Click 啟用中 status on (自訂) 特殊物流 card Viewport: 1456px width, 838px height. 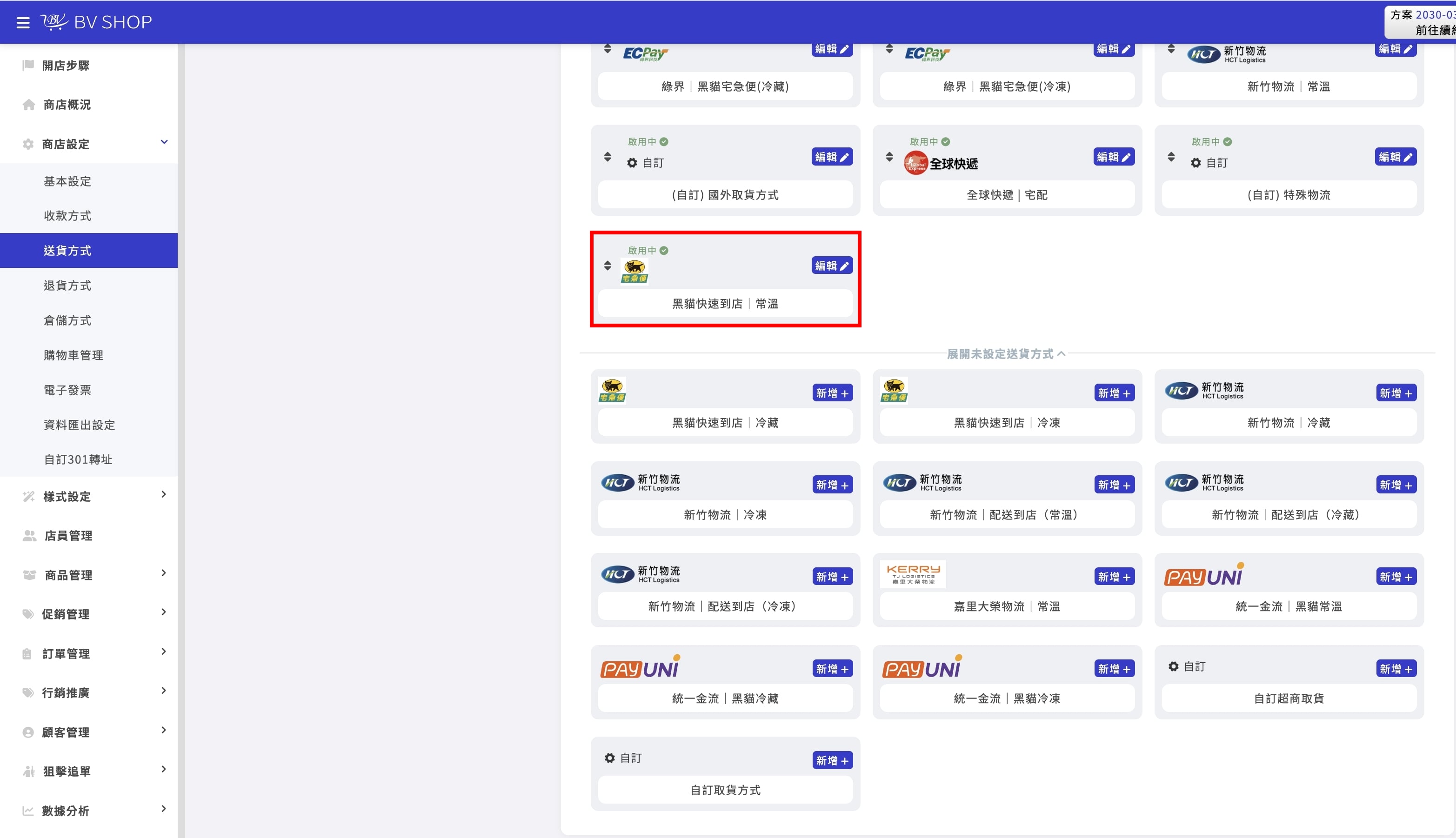(1211, 141)
